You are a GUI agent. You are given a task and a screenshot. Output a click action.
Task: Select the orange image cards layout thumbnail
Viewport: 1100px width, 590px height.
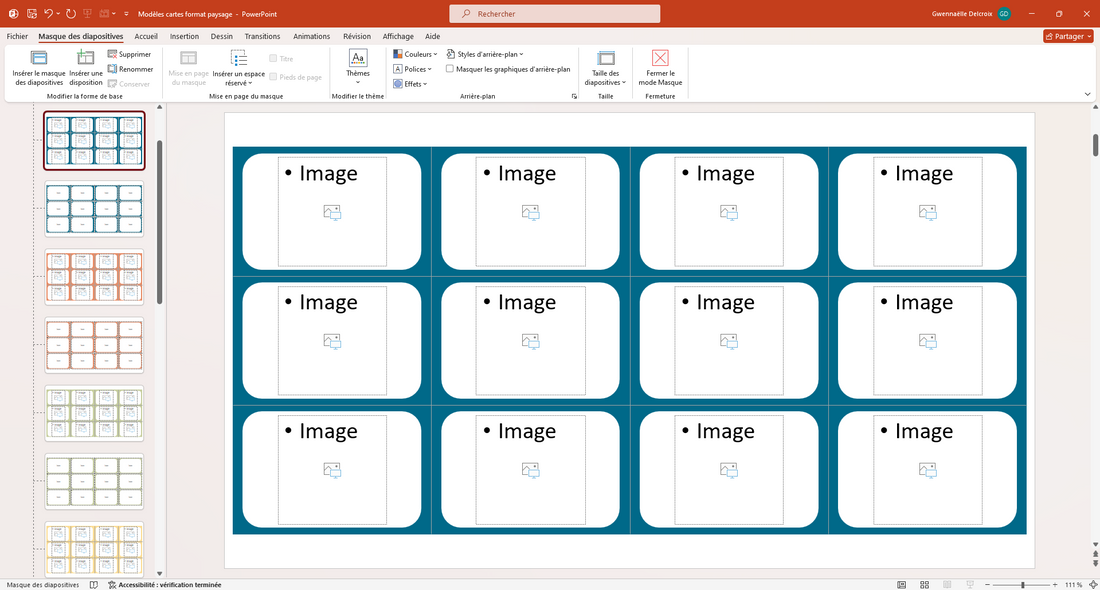94,276
